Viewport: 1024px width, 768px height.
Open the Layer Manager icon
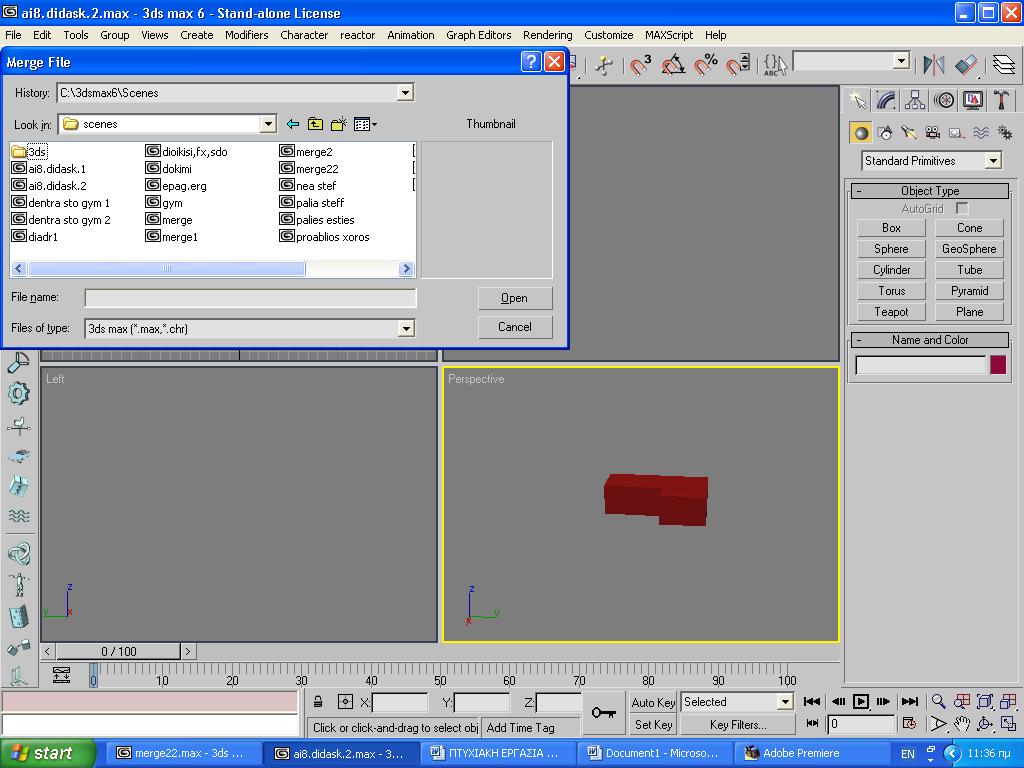tap(1004, 65)
